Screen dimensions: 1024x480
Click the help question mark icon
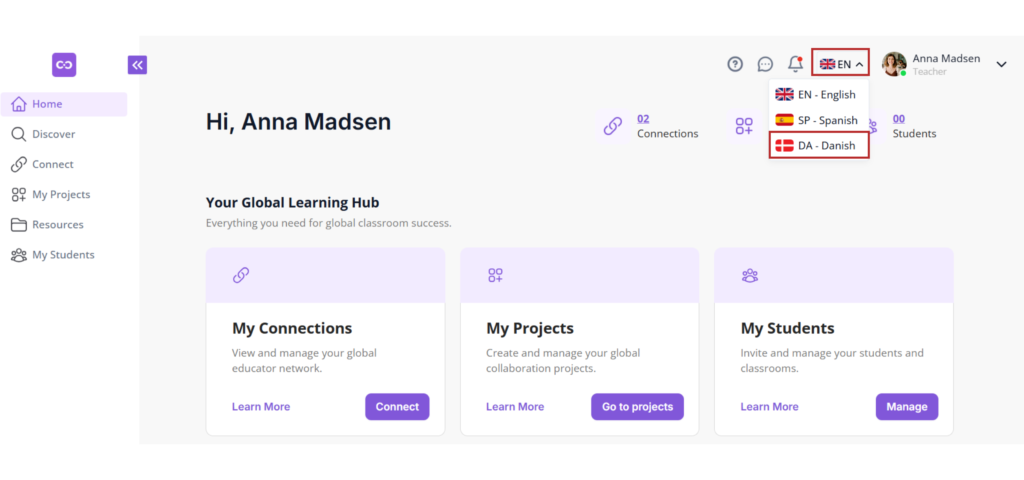coord(735,64)
